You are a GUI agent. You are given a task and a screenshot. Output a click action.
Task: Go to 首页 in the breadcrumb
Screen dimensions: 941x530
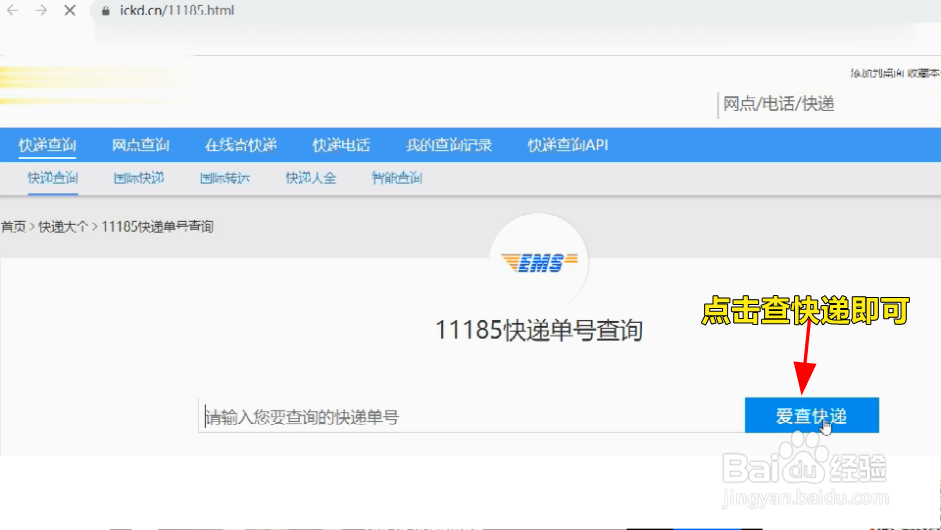[x=13, y=226]
